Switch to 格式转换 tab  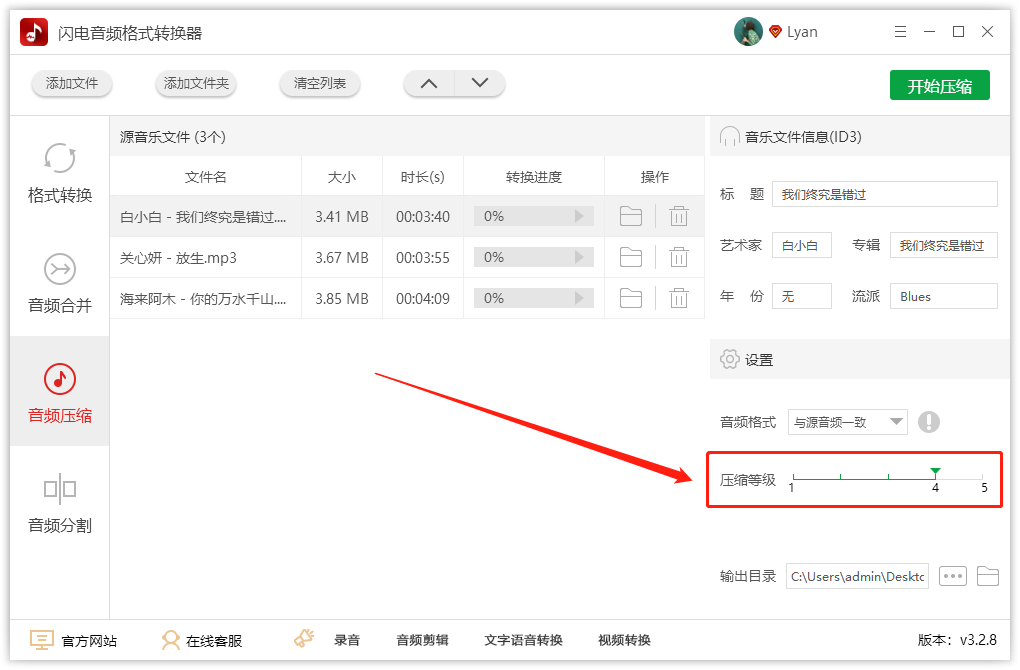(60, 173)
